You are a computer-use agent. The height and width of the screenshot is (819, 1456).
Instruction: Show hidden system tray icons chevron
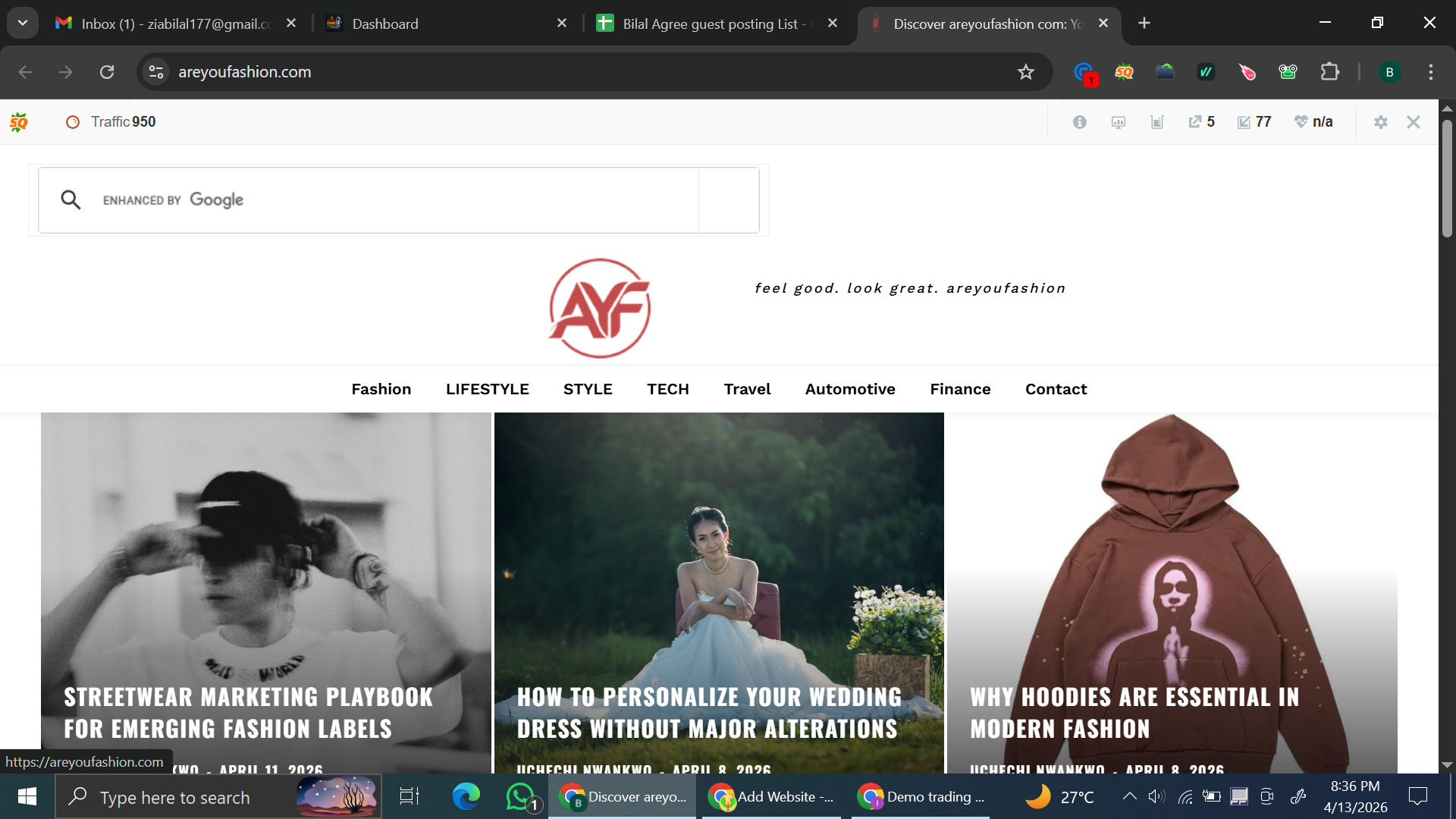1129,796
